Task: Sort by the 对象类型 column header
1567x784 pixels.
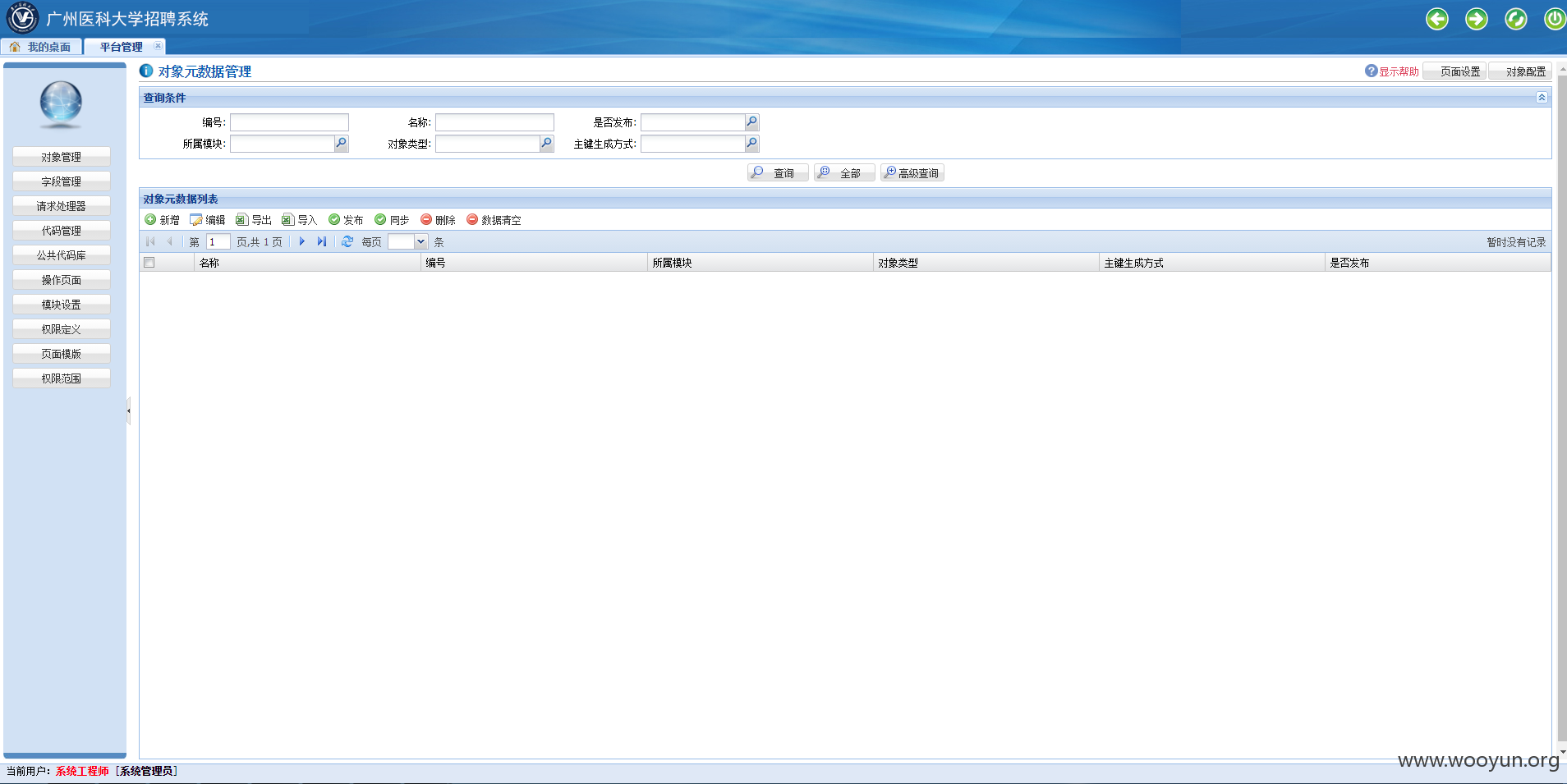Action: click(986, 263)
